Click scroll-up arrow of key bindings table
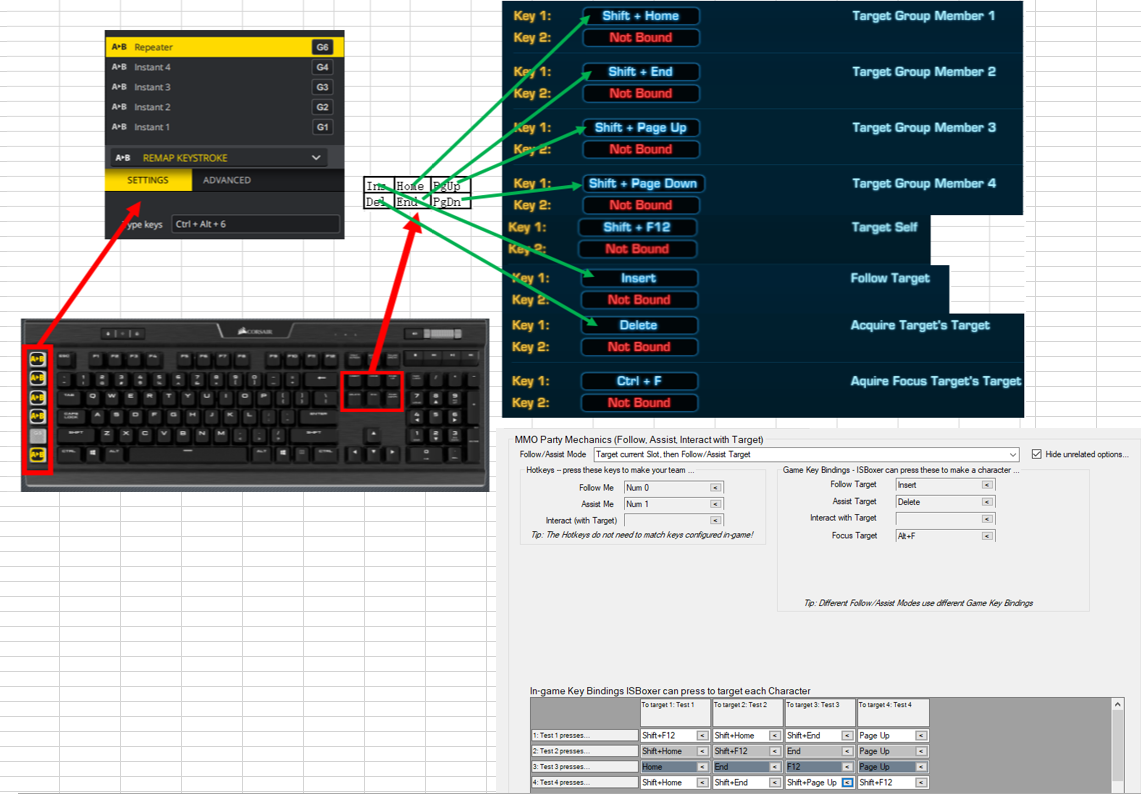1141x794 pixels. pos(1118,704)
